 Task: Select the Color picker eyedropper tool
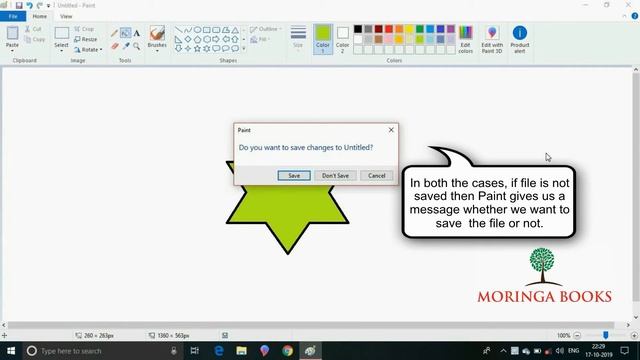point(126,46)
